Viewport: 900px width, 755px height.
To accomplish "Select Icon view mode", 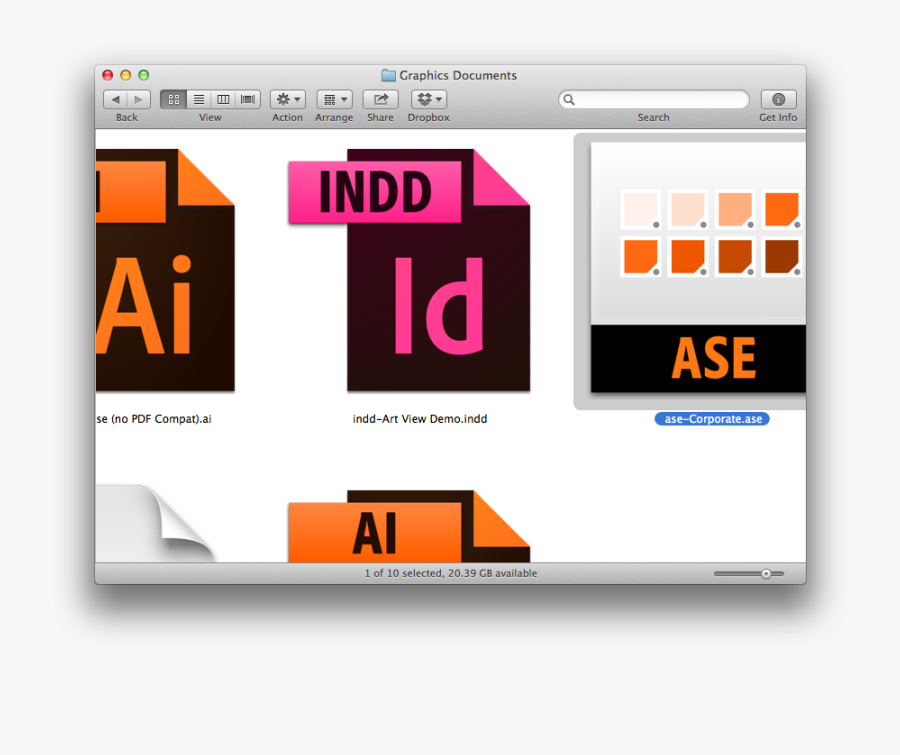I will (x=173, y=98).
